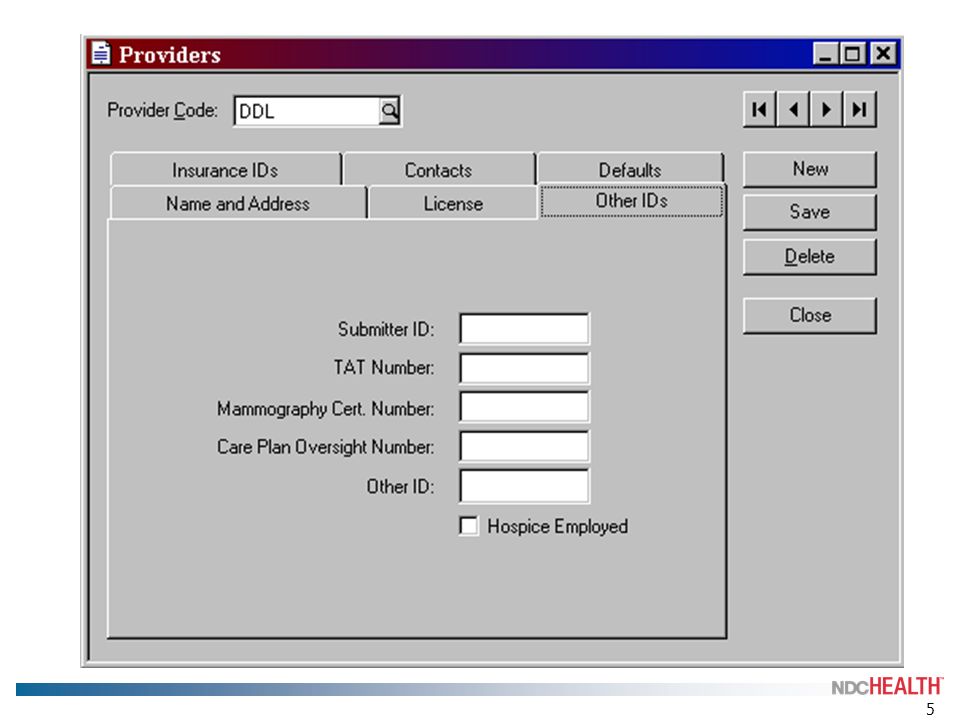This screenshot has width=960, height=720.
Task: Click the Provider Code lookup magnifier icon
Action: (x=389, y=111)
